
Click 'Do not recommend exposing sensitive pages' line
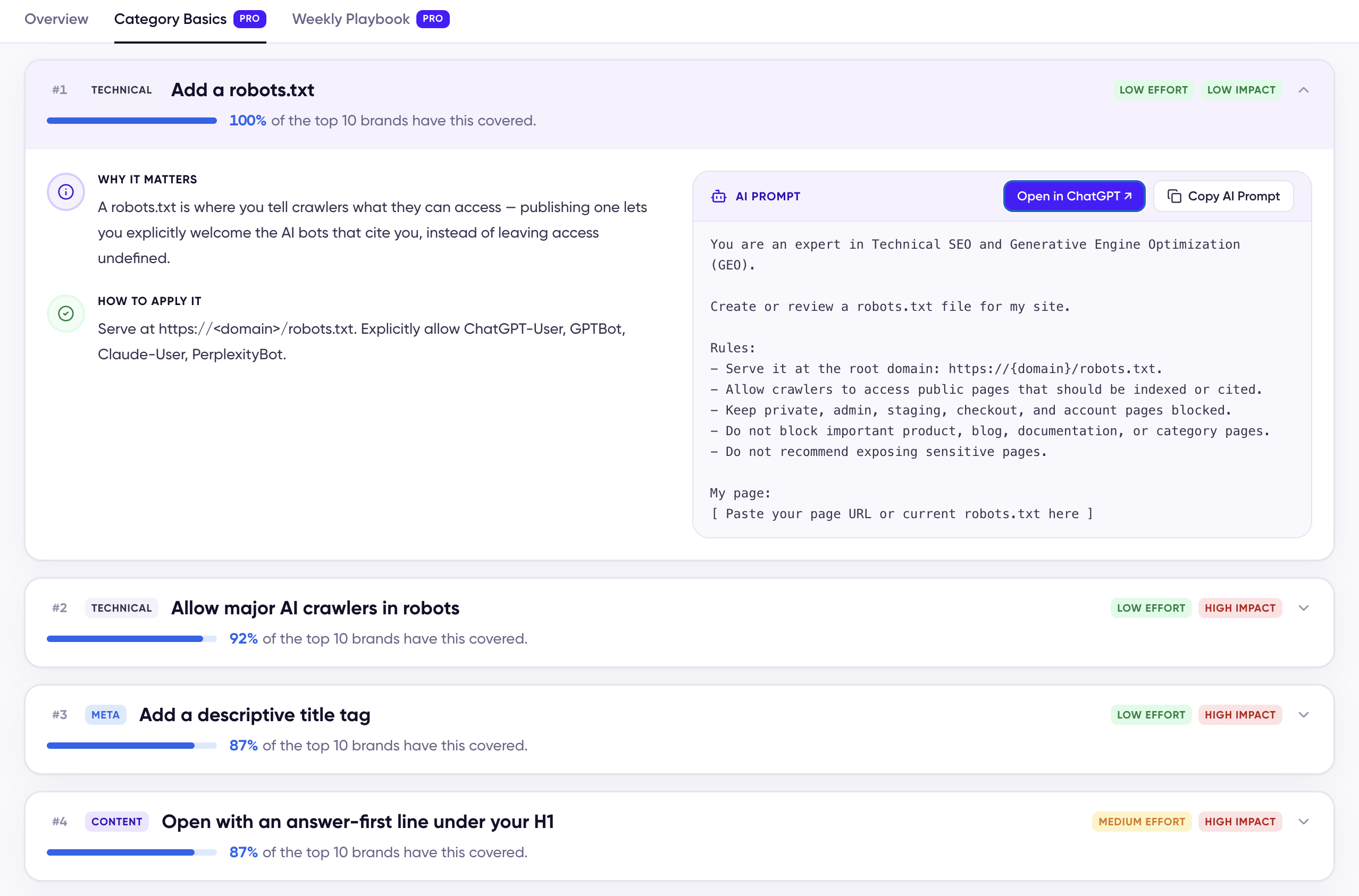[x=878, y=452]
